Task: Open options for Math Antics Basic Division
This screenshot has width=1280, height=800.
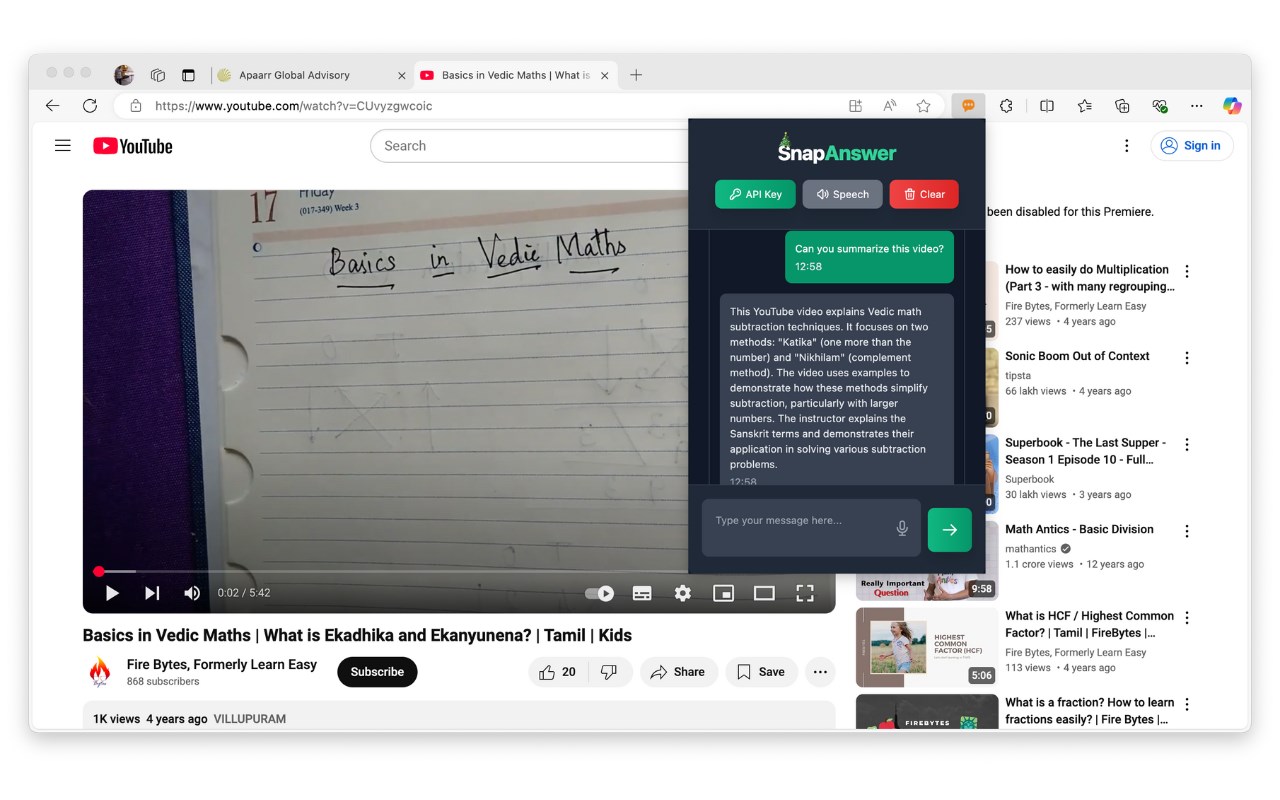Action: (1187, 531)
